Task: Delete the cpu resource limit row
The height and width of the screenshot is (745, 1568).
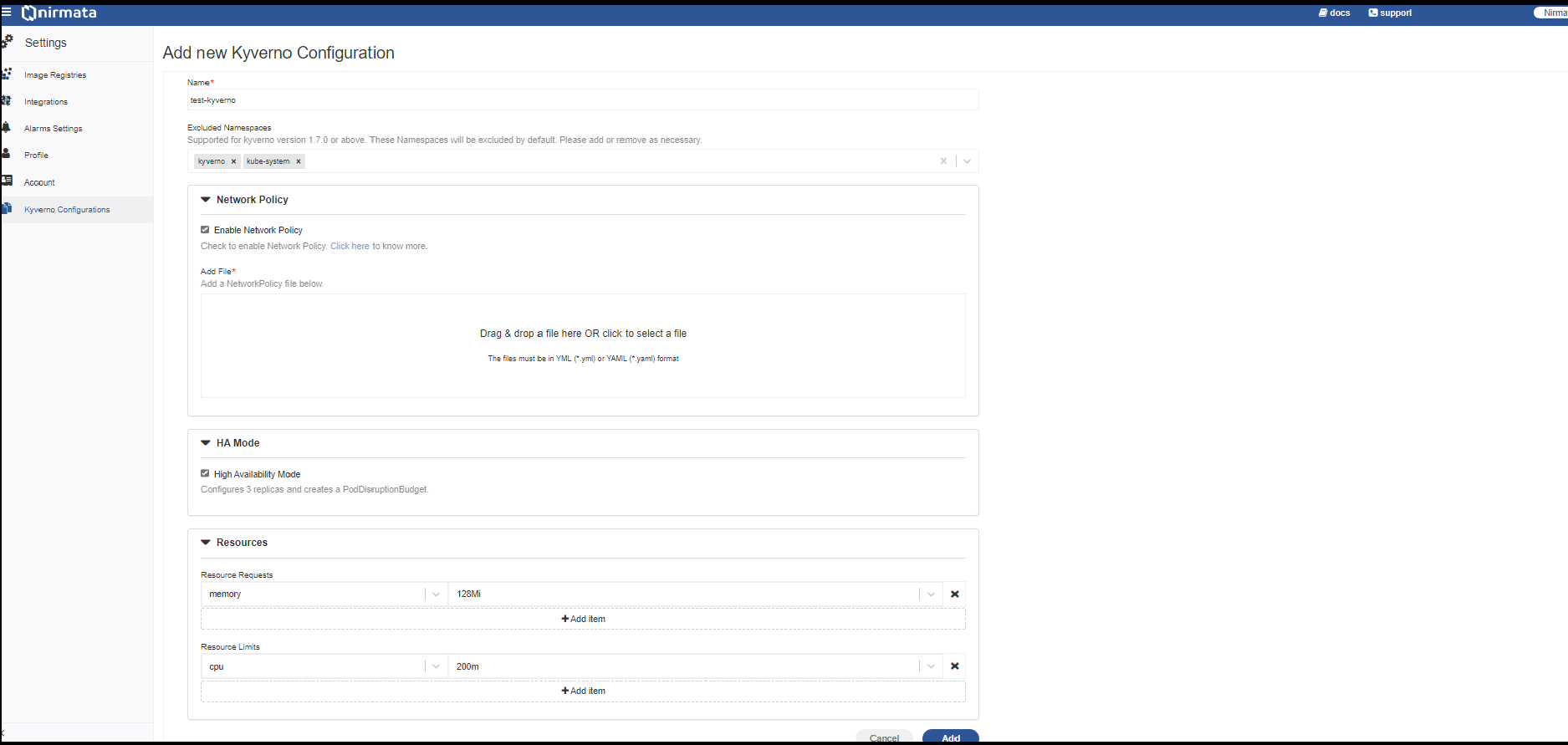Action: pos(954,666)
